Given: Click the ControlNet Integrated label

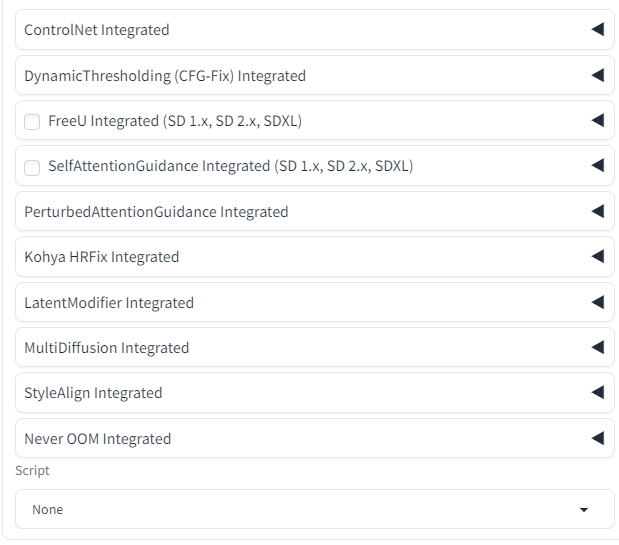Looking at the screenshot, I should (97, 30).
